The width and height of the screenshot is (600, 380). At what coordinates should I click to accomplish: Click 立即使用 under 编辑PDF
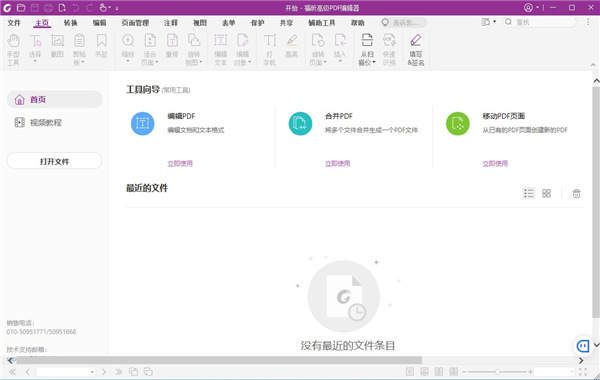[x=180, y=164]
